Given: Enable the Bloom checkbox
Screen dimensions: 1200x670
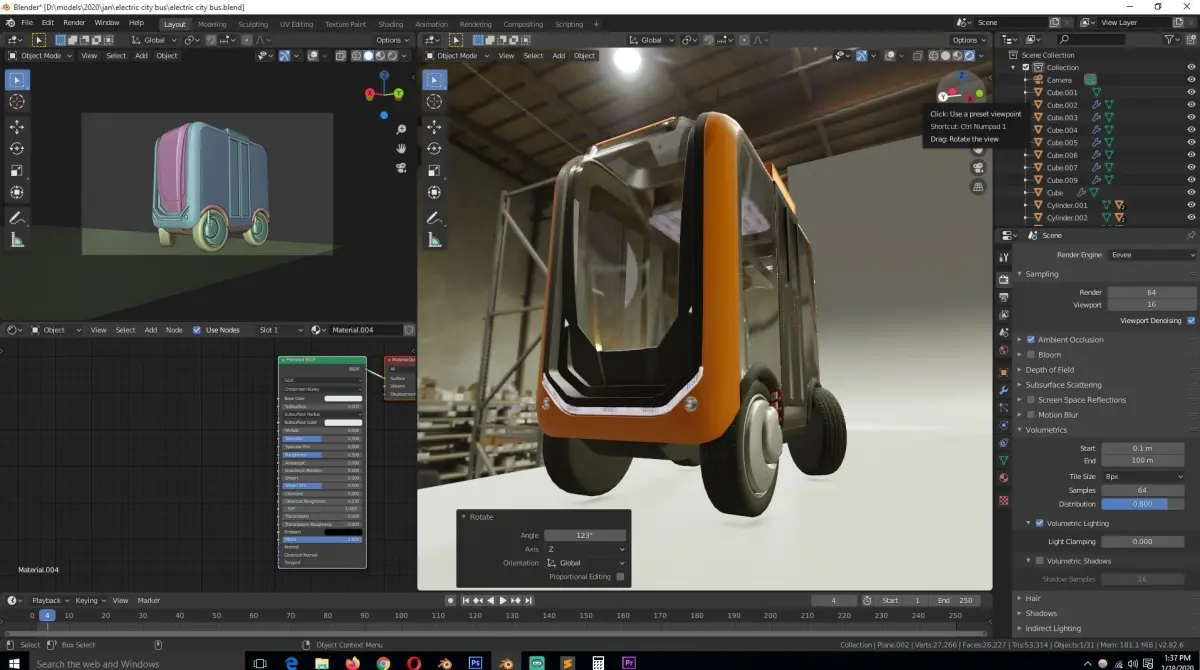Looking at the screenshot, I should click(x=1031, y=354).
